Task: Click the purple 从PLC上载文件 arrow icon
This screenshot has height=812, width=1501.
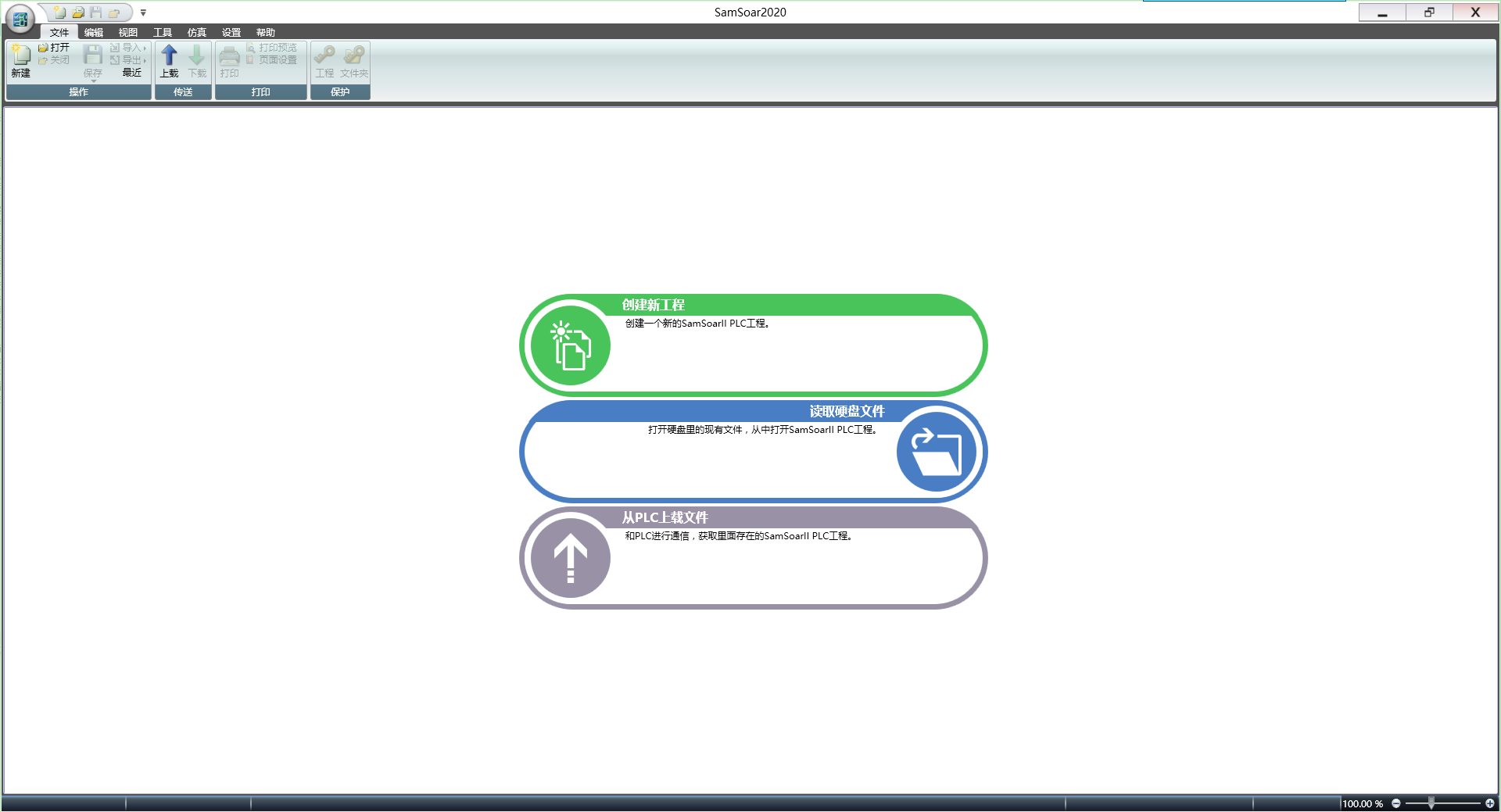Action: (571, 558)
